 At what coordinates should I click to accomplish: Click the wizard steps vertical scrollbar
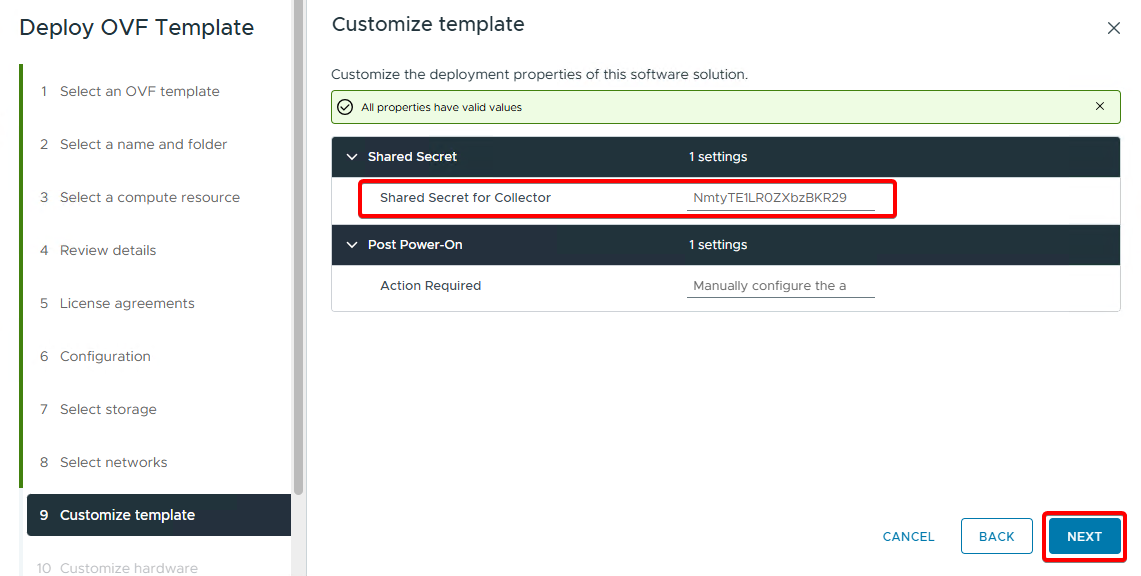[x=298, y=250]
